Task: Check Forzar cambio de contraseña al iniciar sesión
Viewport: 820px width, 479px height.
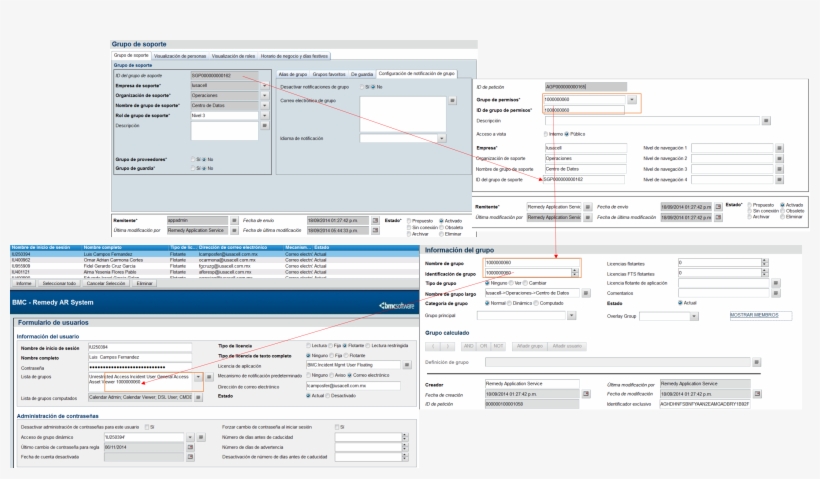Action: (339, 427)
